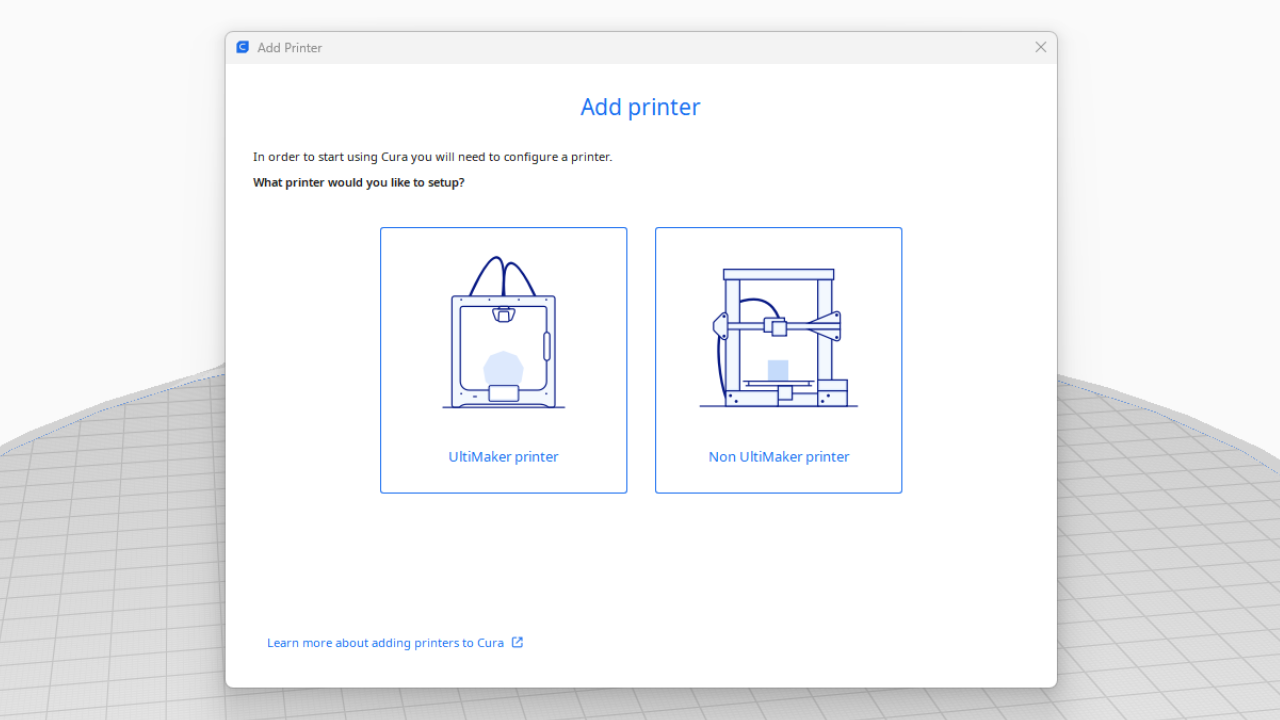Choose the "Non UltiMaker printer" label
The width and height of the screenshot is (1280, 720).
coord(778,457)
